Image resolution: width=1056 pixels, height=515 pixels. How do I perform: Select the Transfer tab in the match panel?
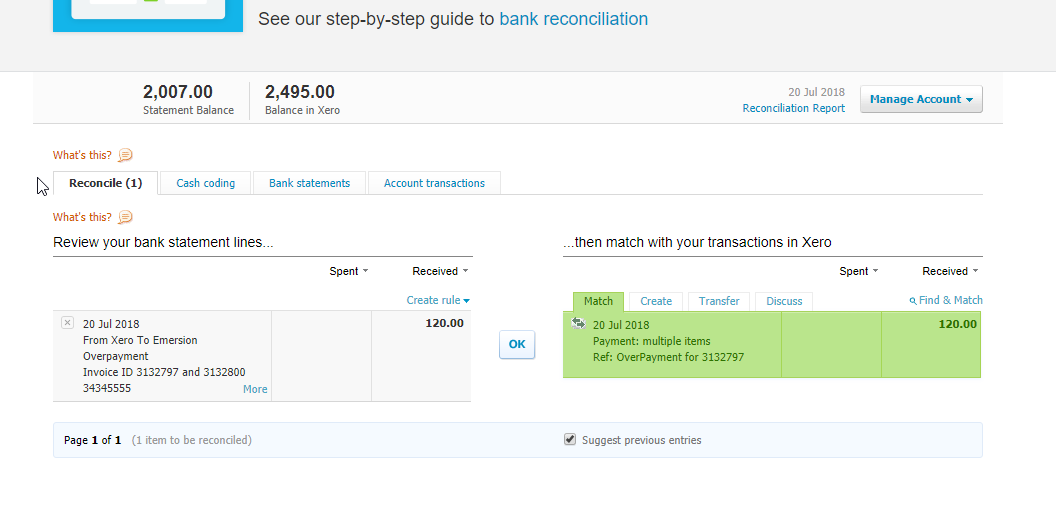point(719,301)
